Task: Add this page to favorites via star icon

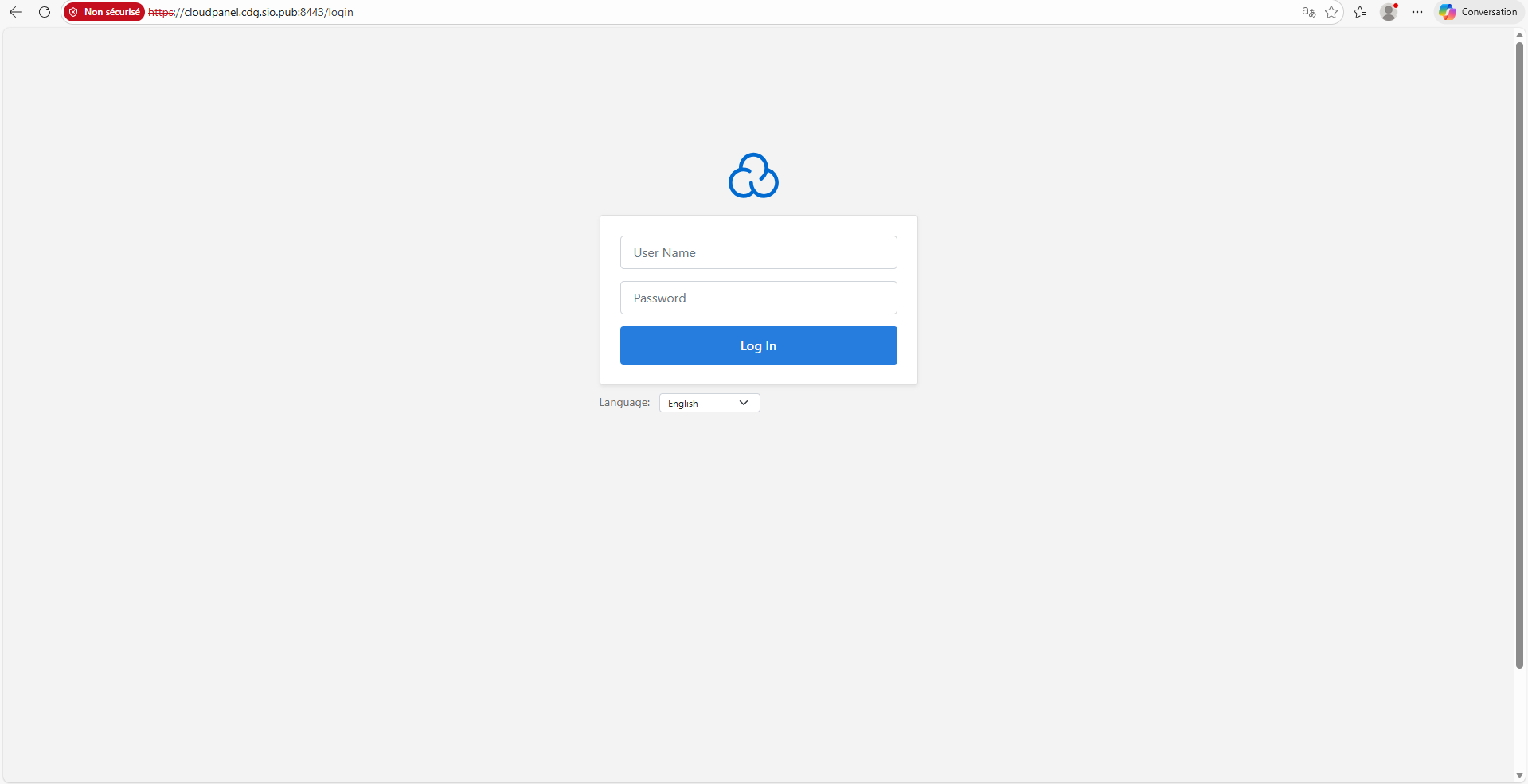Action: point(1333,12)
